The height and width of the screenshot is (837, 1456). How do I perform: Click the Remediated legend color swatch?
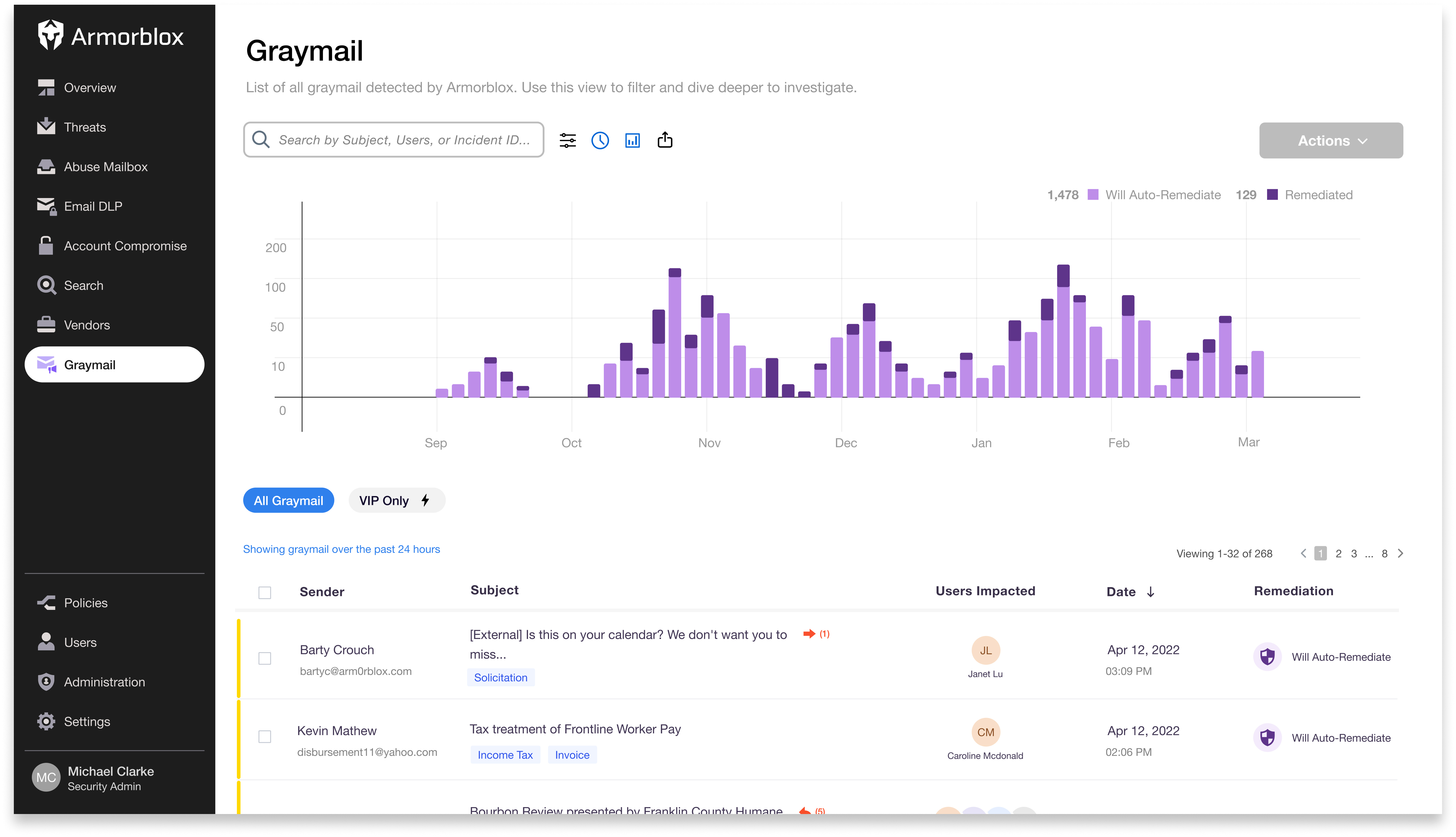(x=1272, y=195)
